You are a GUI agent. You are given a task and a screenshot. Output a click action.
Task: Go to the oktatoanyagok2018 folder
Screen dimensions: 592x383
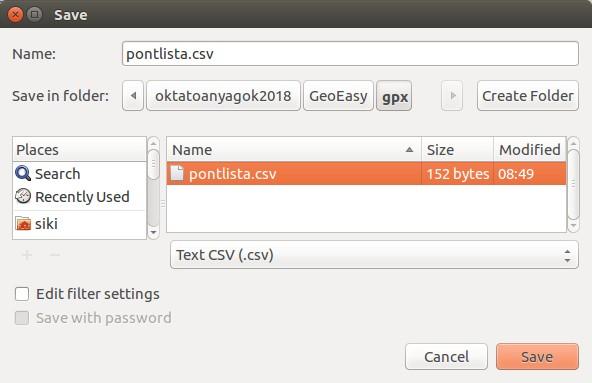223,96
